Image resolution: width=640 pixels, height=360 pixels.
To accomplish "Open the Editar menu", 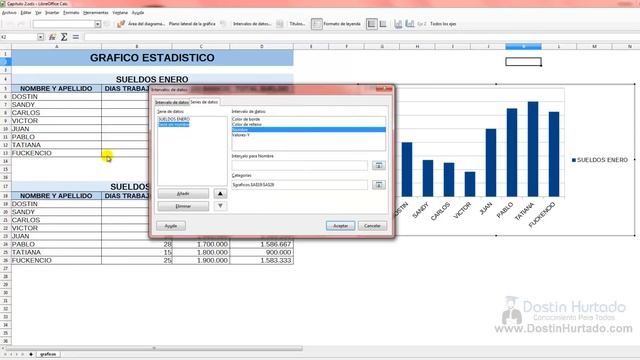I will (x=26, y=13).
